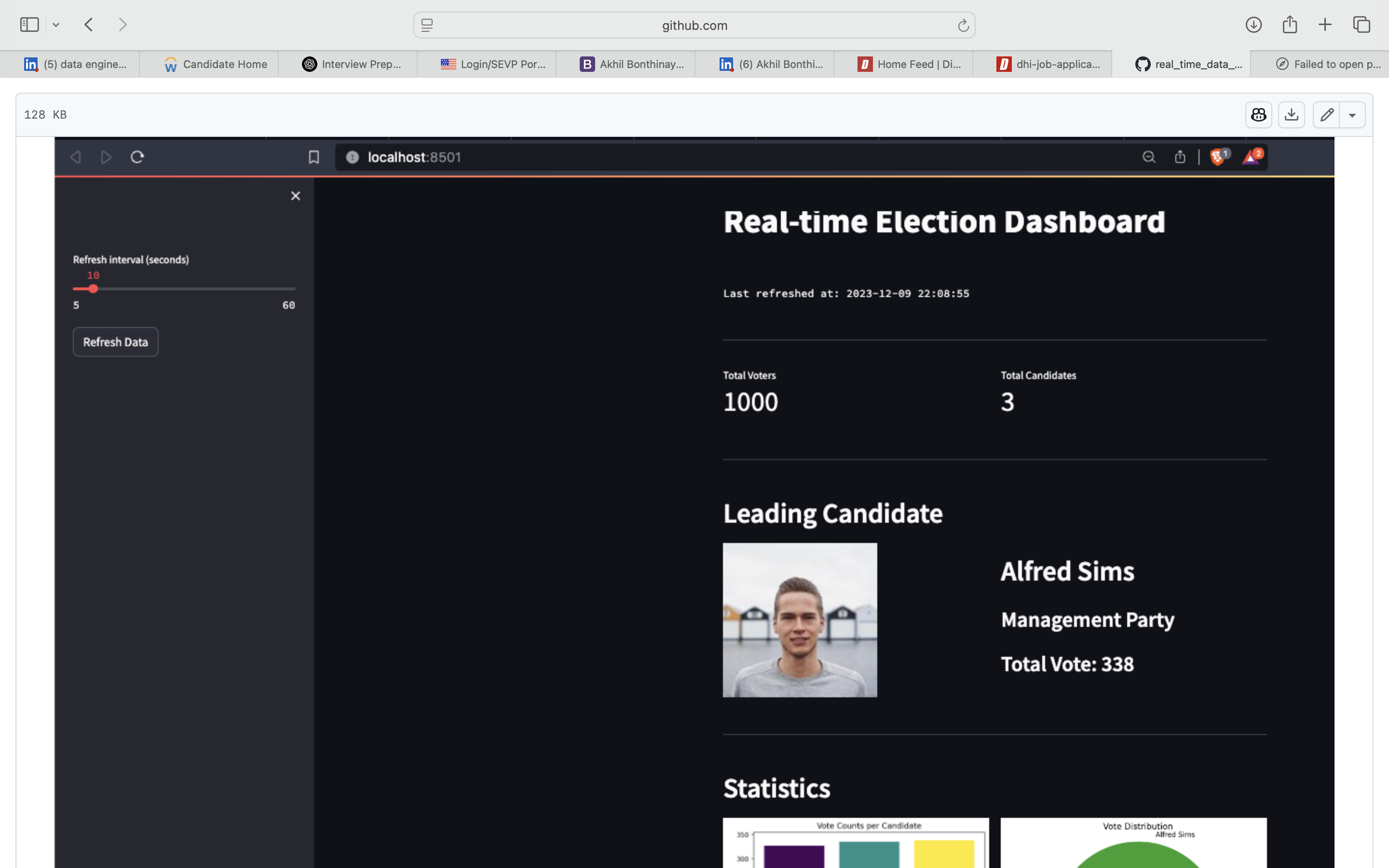Click the Total Vote: 338 text

click(x=1067, y=664)
